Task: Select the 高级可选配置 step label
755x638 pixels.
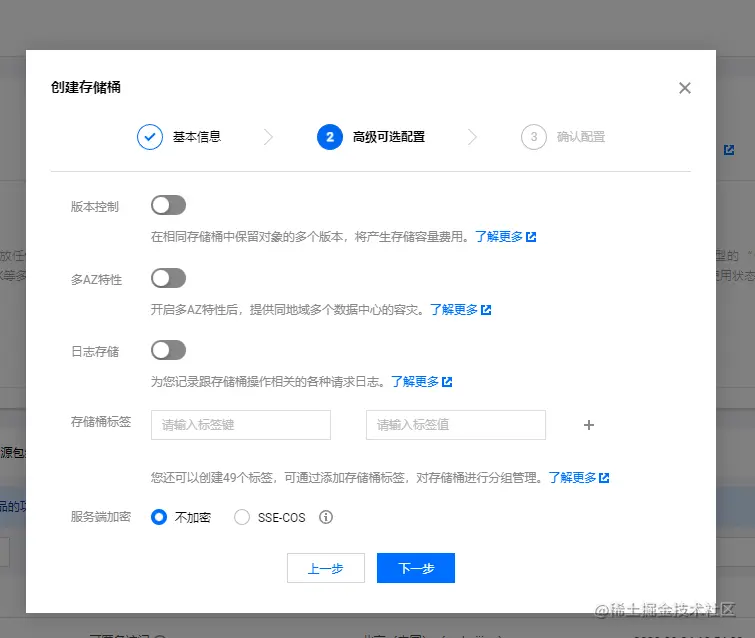Action: pos(389,137)
